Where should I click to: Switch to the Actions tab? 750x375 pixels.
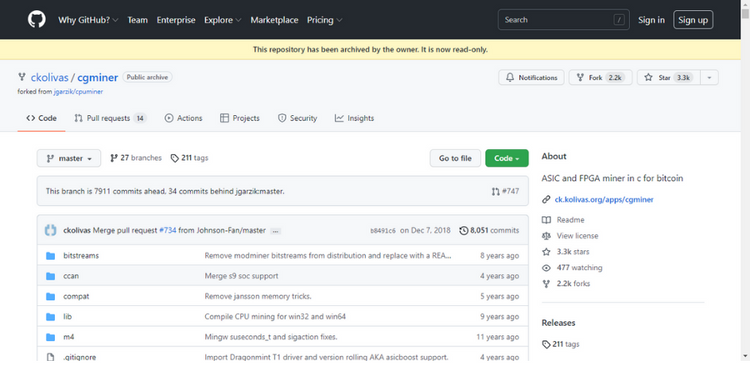click(x=183, y=118)
